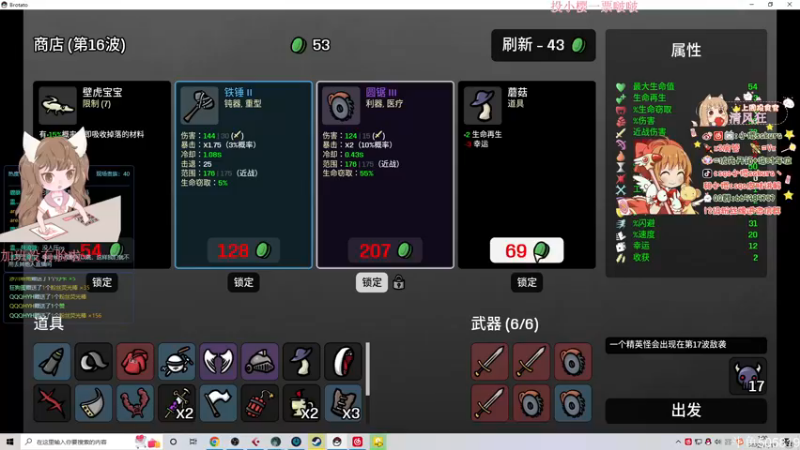Screen dimensions: 800x450
Task: Click the 武器 (6/6) heading
Action: [x=505, y=323]
